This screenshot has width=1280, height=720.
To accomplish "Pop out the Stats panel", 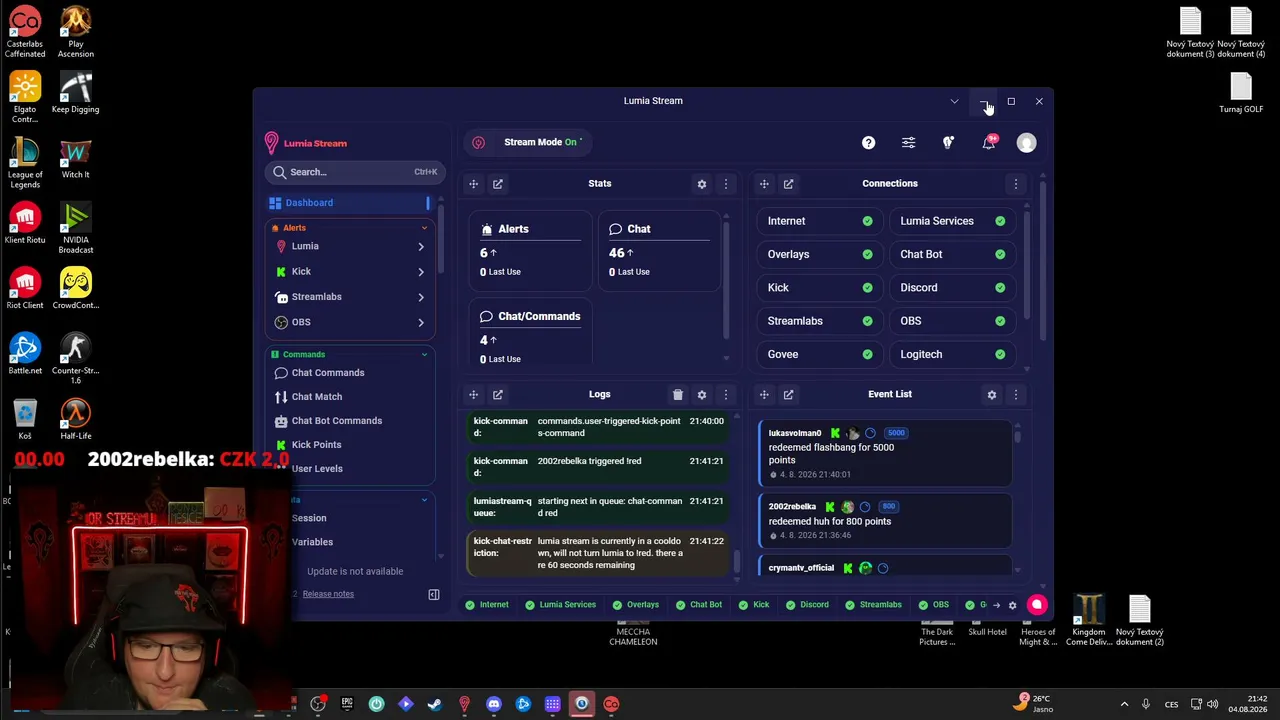I will click(x=497, y=184).
